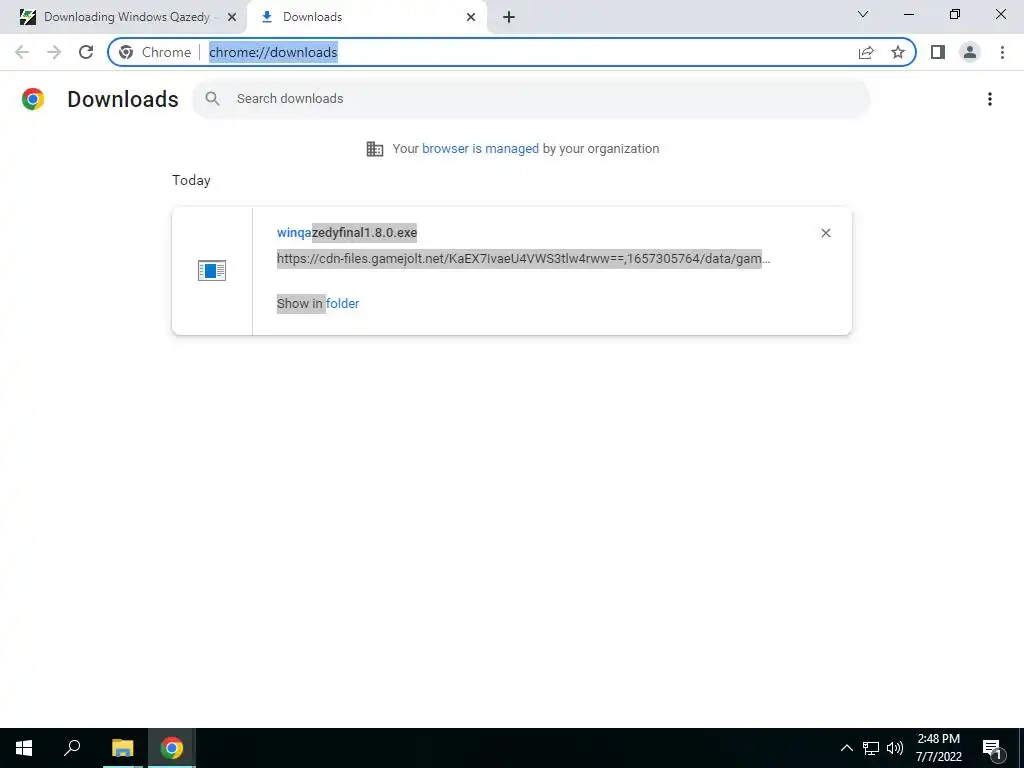Click the managed organization building icon
This screenshot has height=768, width=1024.
375,149
